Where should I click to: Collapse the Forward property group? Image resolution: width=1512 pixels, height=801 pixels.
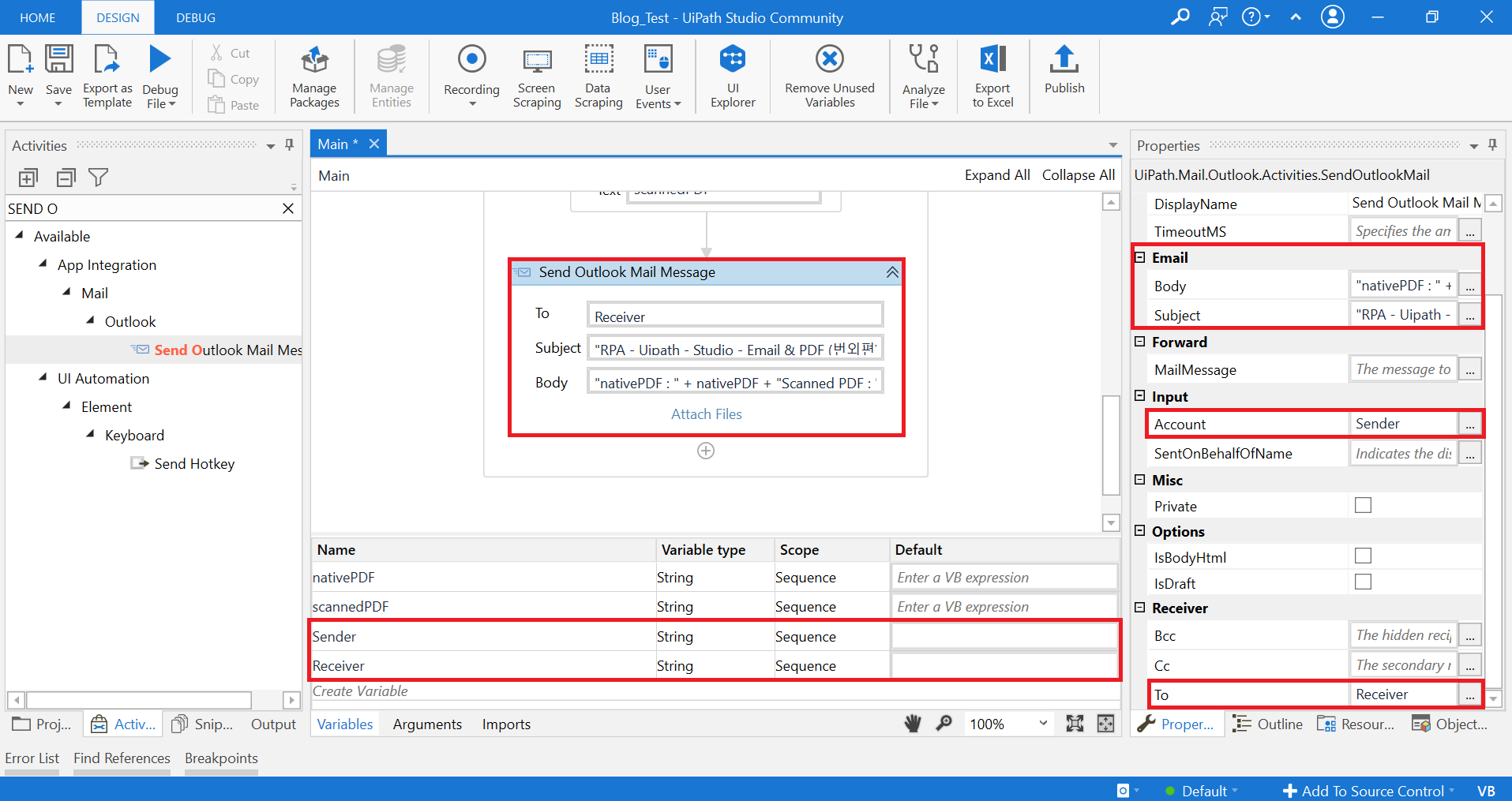click(x=1139, y=342)
